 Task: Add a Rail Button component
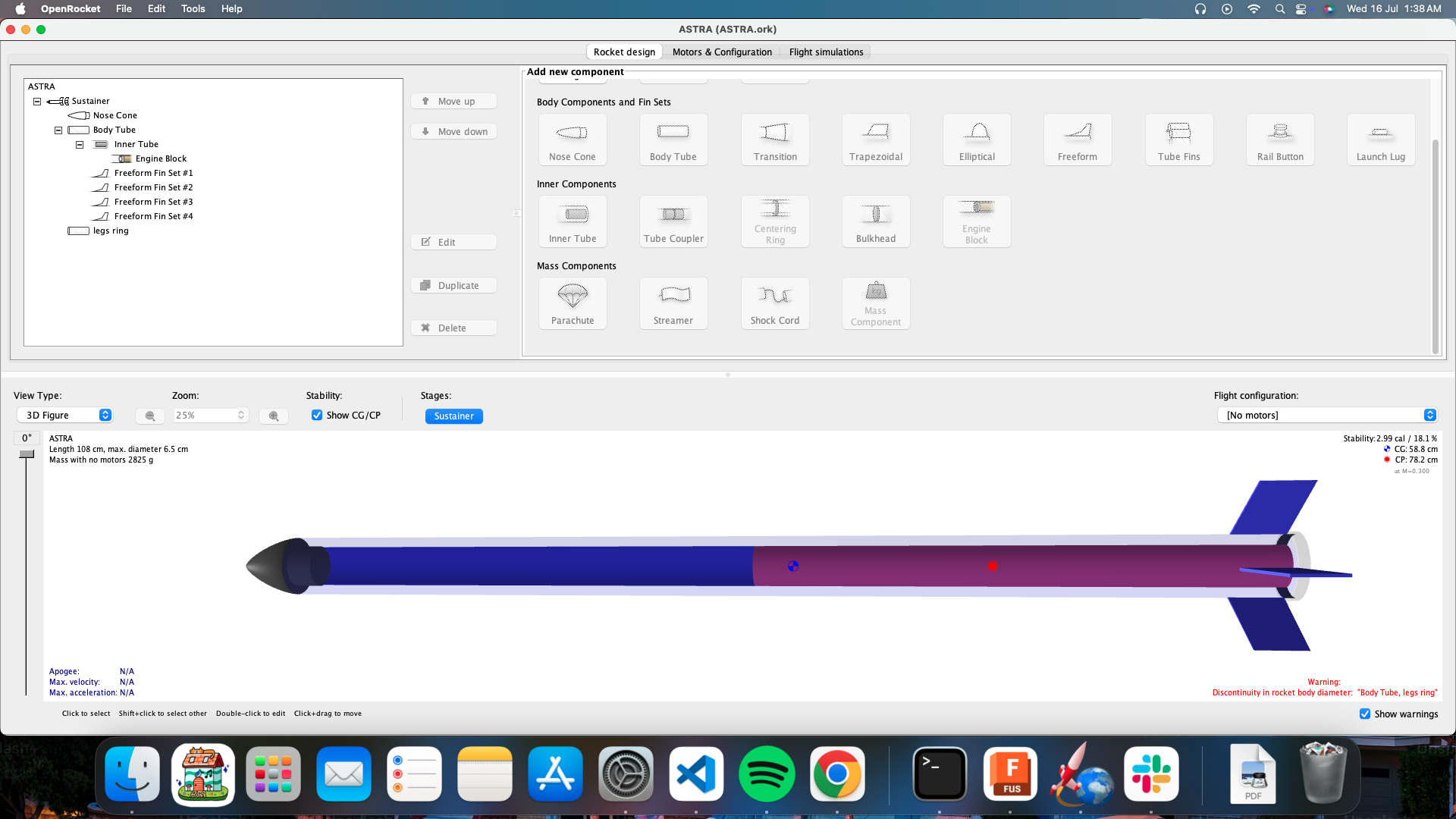(x=1280, y=140)
